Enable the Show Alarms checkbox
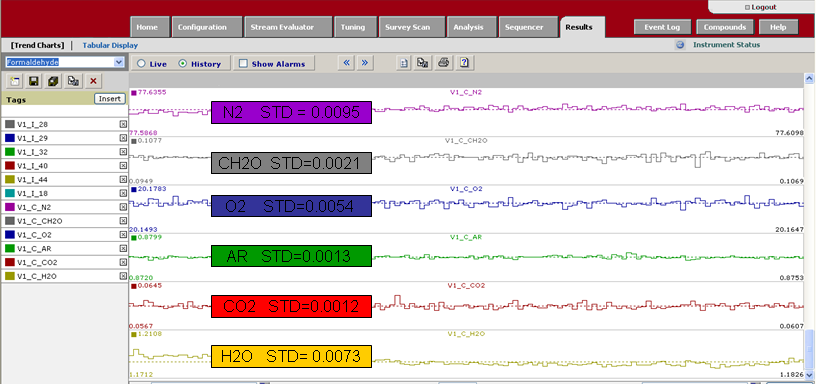816x384 pixels. [243, 64]
